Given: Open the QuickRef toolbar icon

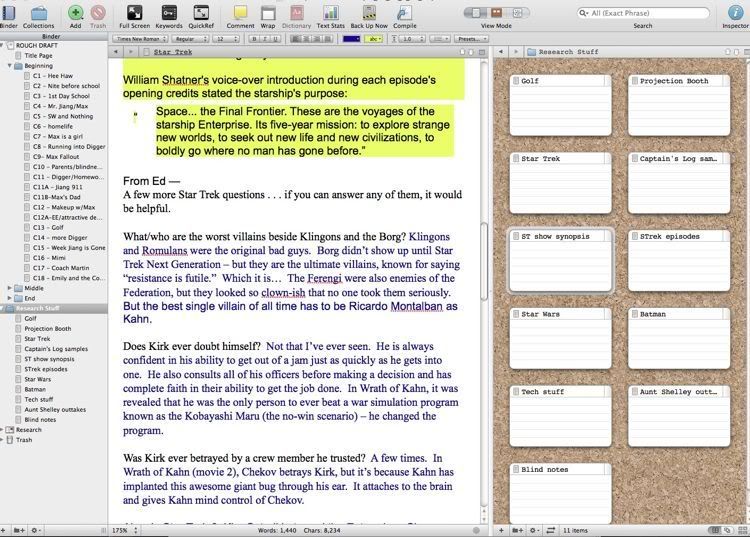Looking at the screenshot, I should [x=201, y=13].
